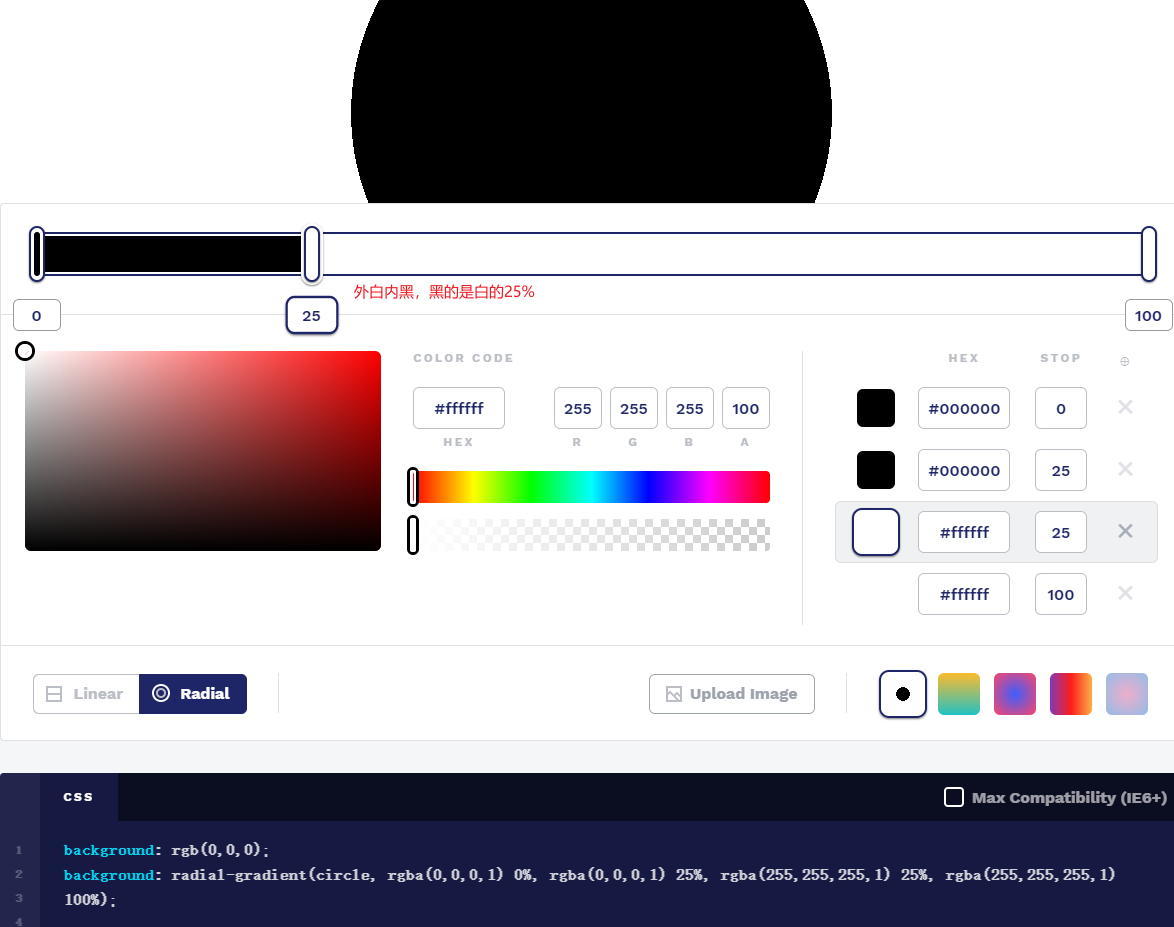Remove the #000000 stop at 25
Viewport: 1174px width, 927px height.
pyautogui.click(x=1125, y=469)
